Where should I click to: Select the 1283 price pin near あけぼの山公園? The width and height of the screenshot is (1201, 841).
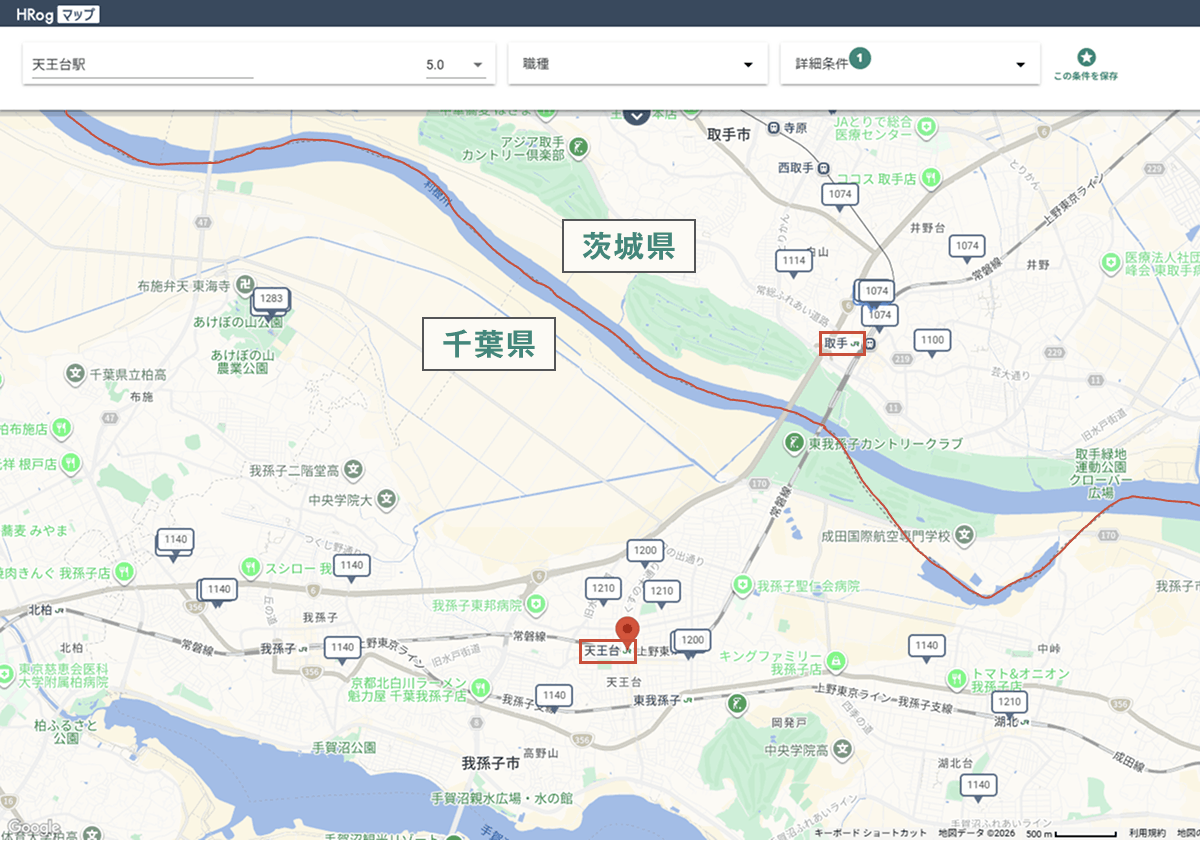coord(269,299)
